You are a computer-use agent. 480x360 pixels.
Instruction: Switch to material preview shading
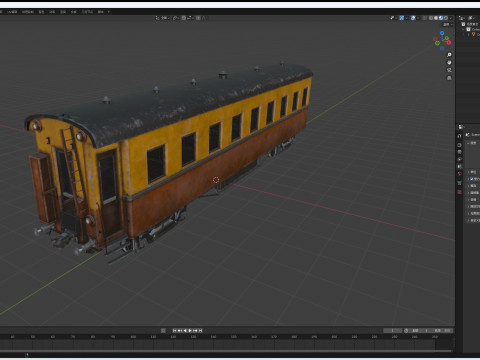click(441, 18)
